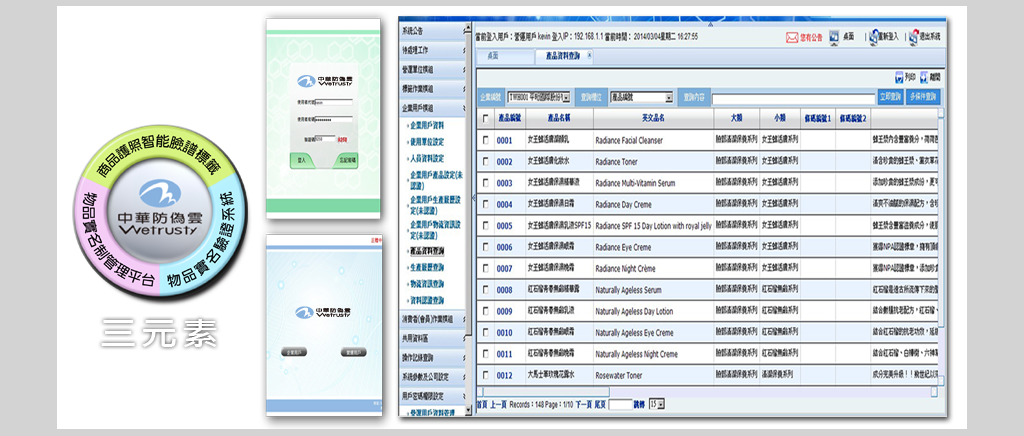The width and height of the screenshot is (1024, 436).
Task: Switch to the 桌面 tab
Action: (504, 57)
